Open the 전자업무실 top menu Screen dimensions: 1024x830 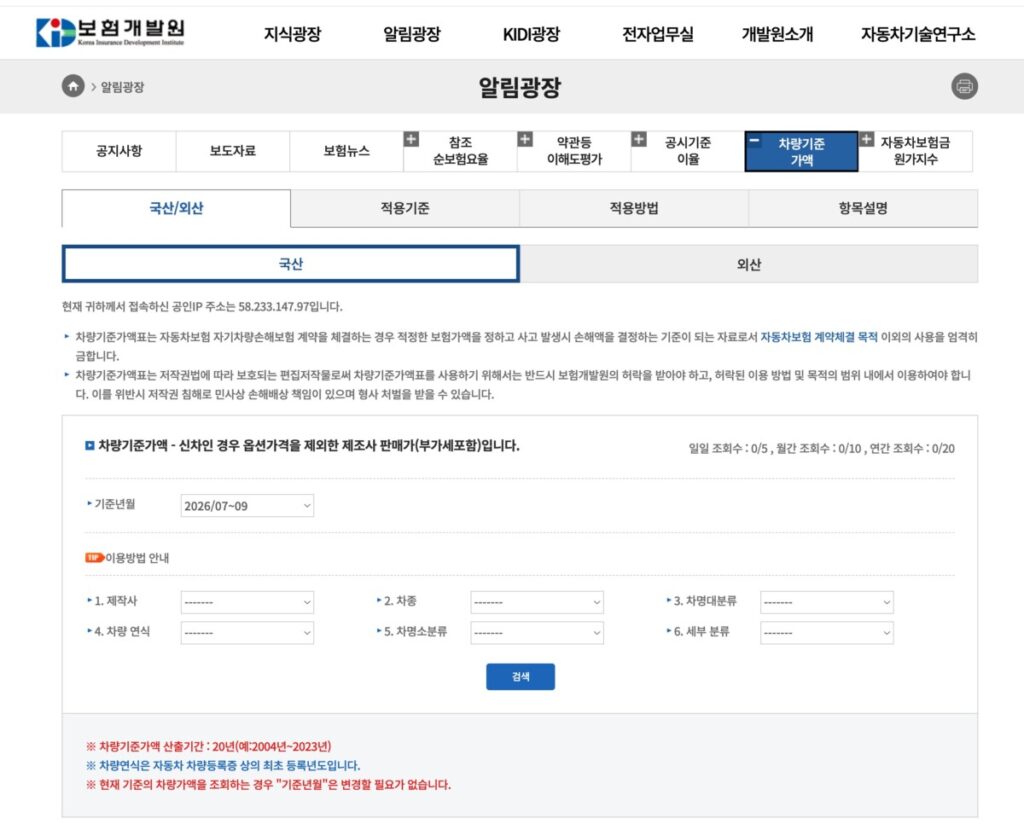(658, 34)
